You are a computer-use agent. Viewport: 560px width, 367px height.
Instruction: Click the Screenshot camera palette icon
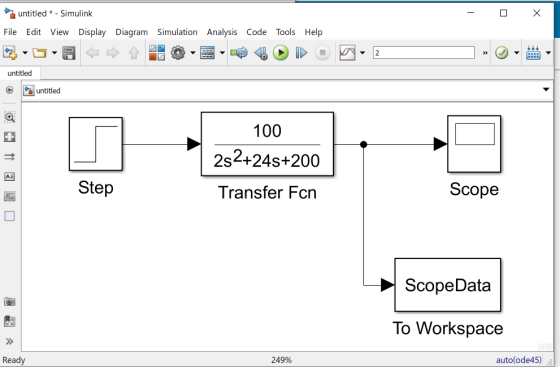(10, 302)
